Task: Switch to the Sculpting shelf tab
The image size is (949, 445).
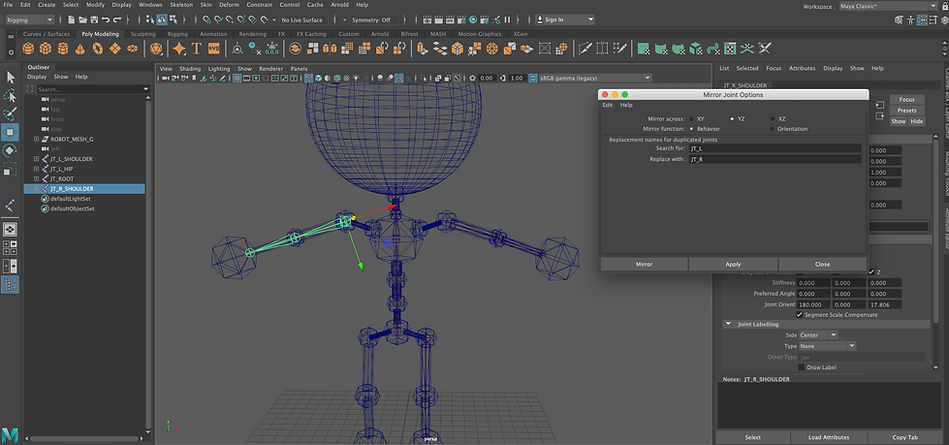Action: 143,34
